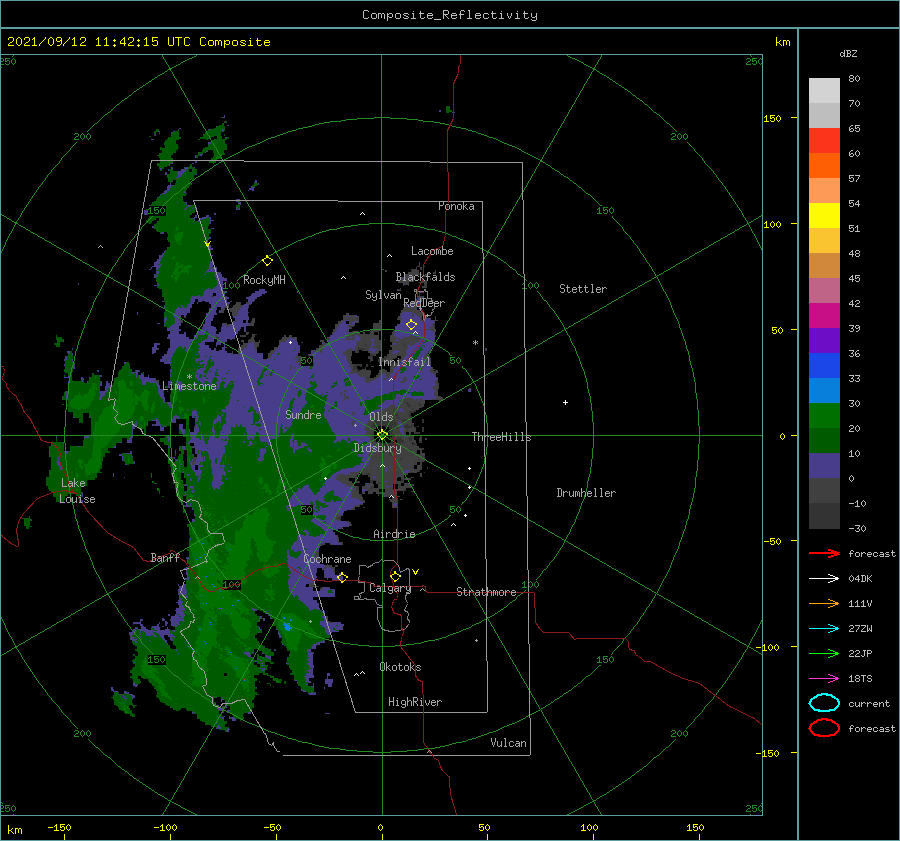Click the Composite_Reflectivity title text
This screenshot has width=900, height=841.
click(449, 15)
